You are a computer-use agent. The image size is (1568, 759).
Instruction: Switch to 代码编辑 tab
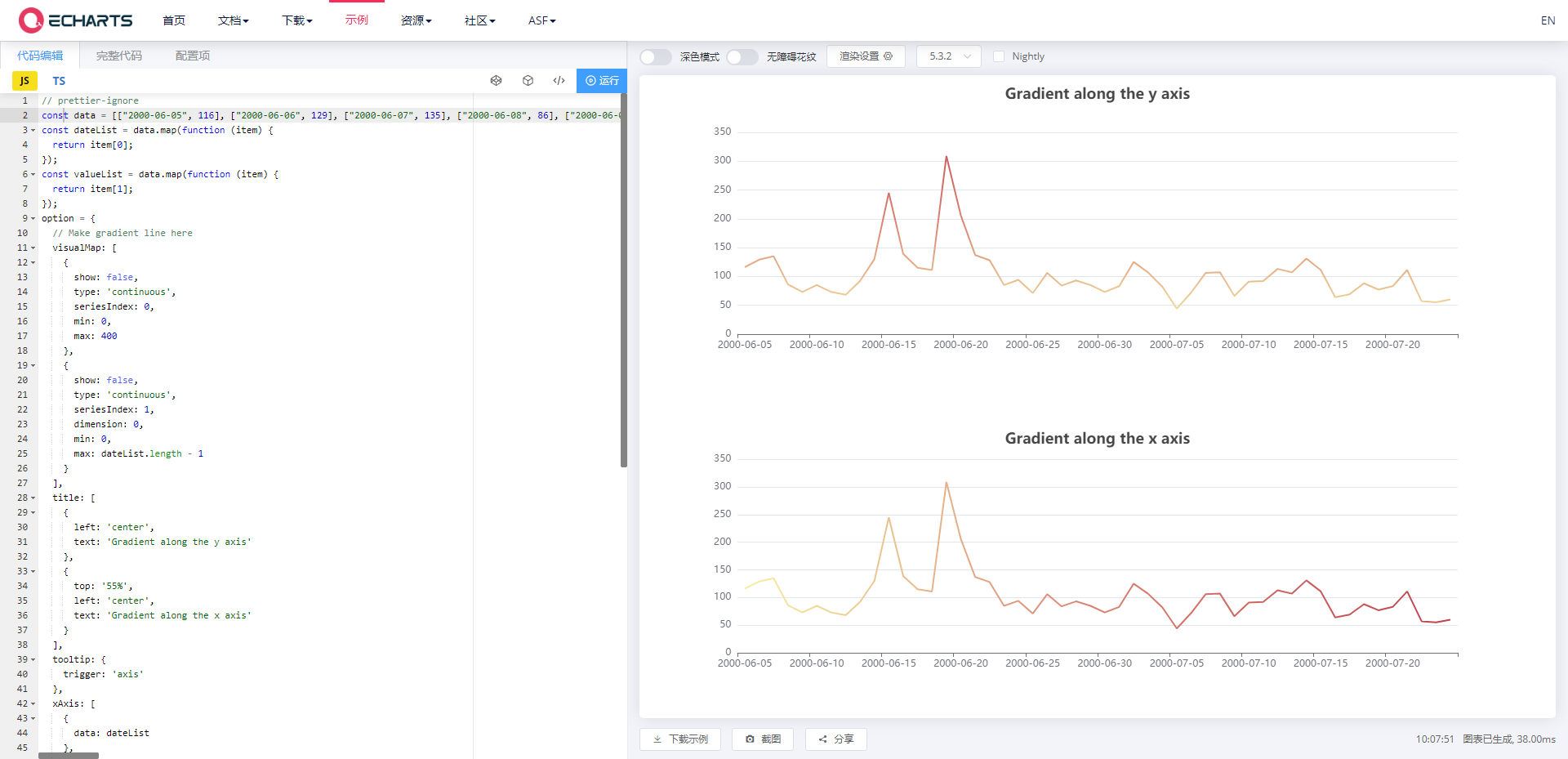40,56
